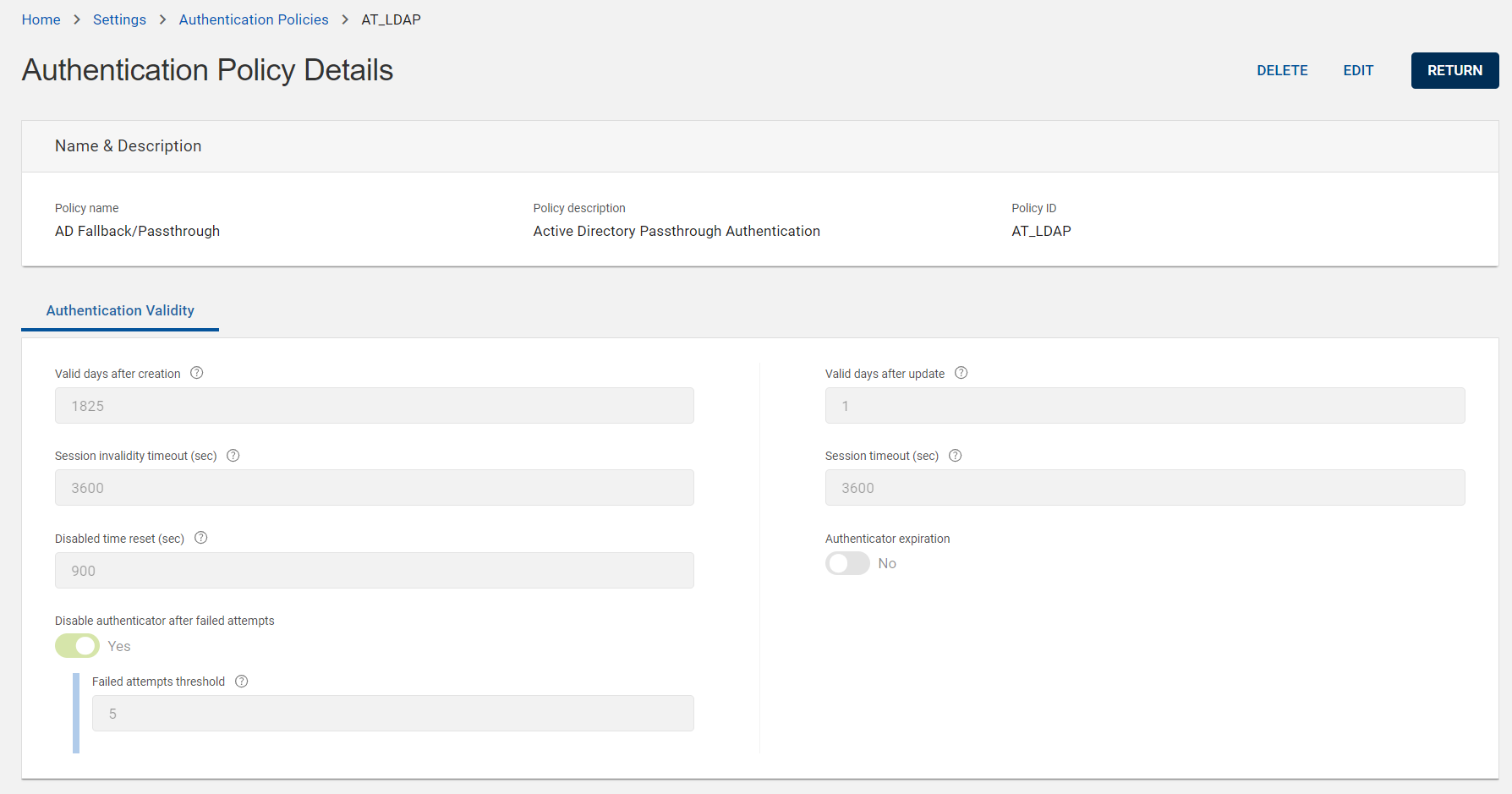Click the chevron after Authentication Policies breadcrumb
Viewport: 1512px width, 794px height.
pos(344,19)
